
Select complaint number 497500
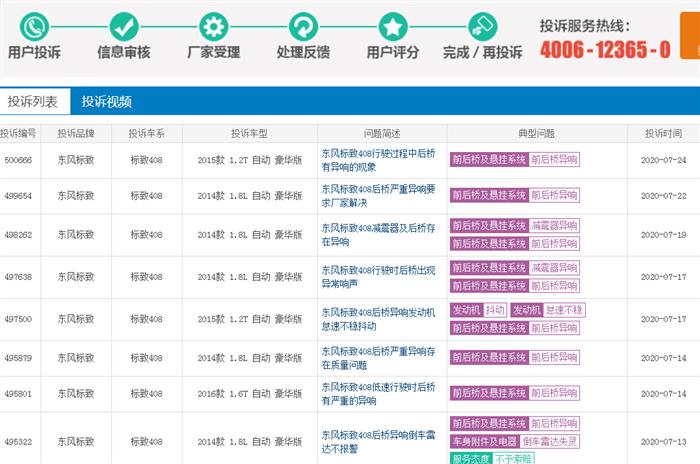(18, 319)
